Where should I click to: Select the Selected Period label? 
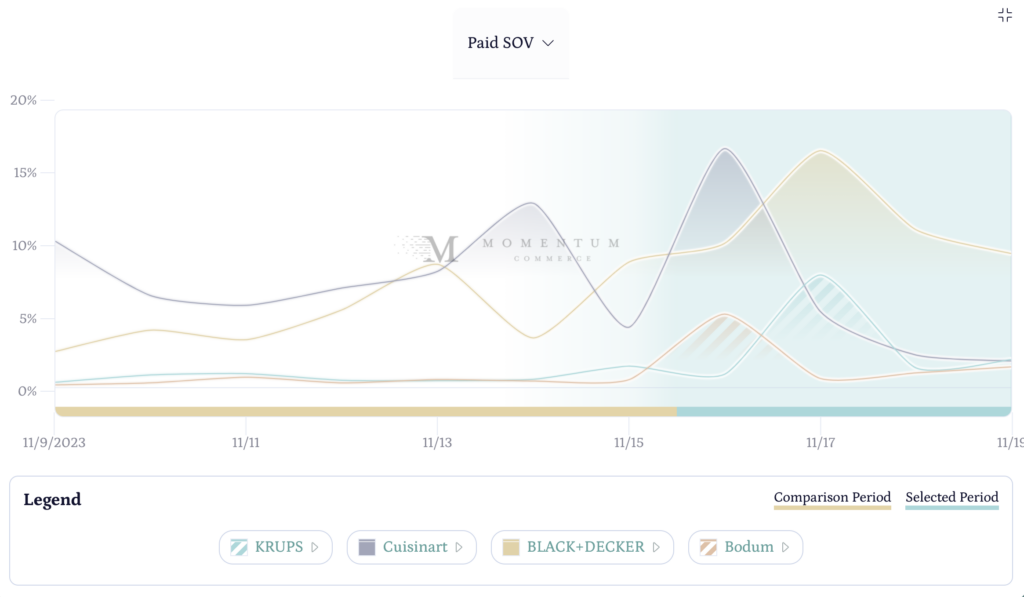click(952, 497)
